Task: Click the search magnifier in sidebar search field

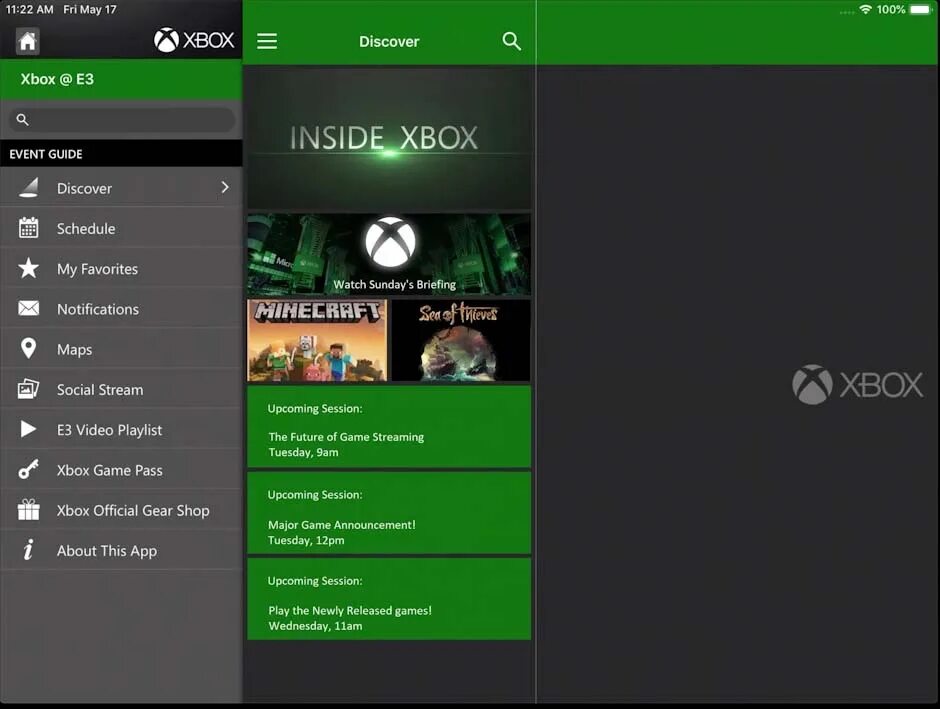Action: click(22, 120)
